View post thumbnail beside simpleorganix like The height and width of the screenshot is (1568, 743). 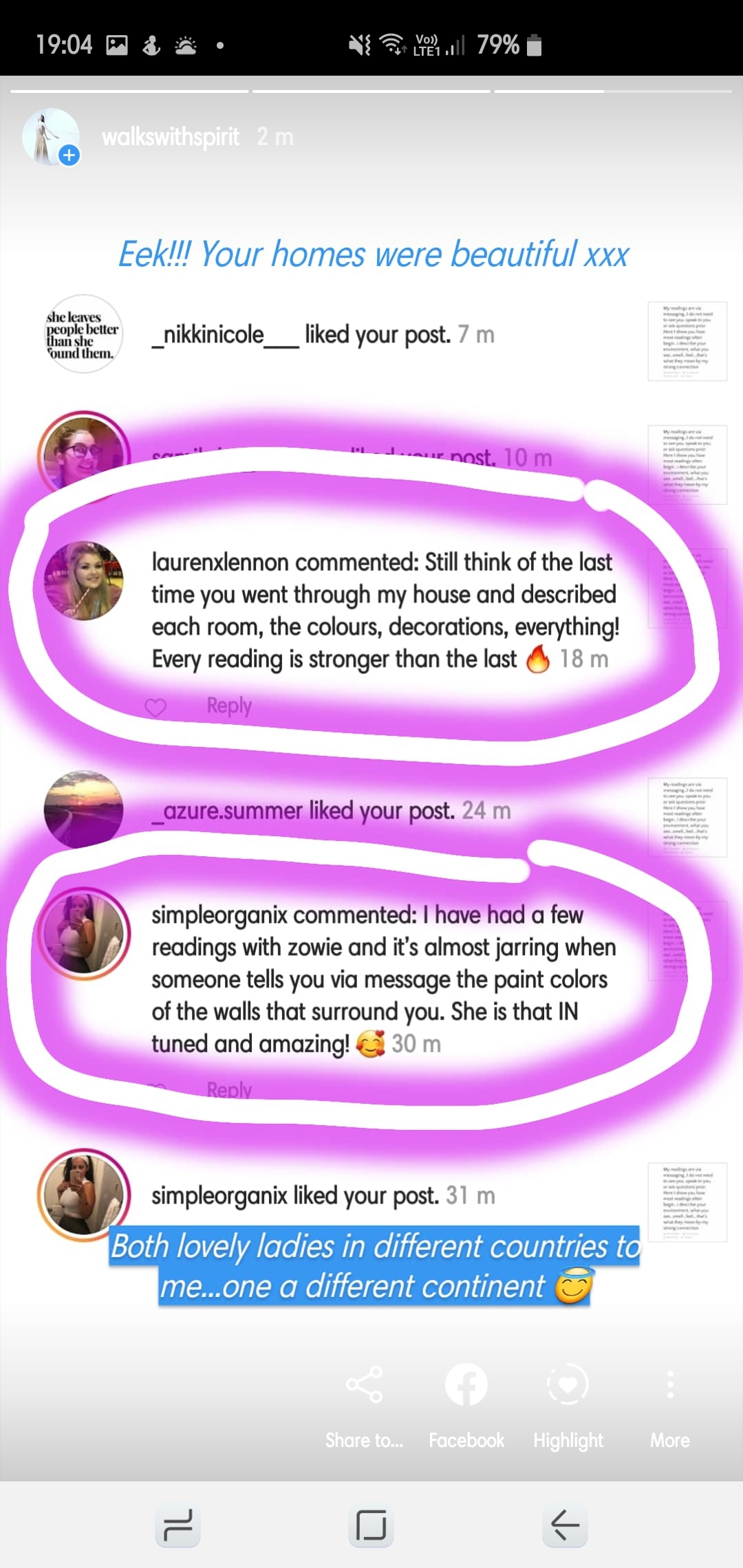pyautogui.click(x=687, y=1202)
